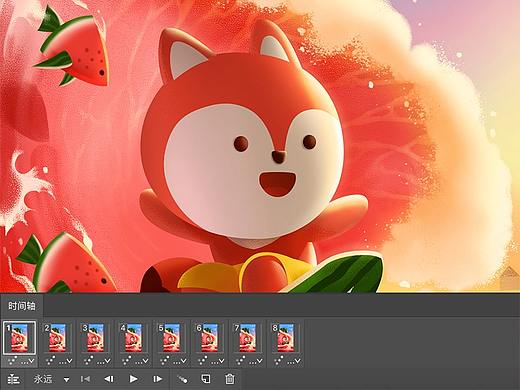The width and height of the screenshot is (520, 390).
Task: Click tween indicator dots under frame 6
Action: tap(202, 361)
